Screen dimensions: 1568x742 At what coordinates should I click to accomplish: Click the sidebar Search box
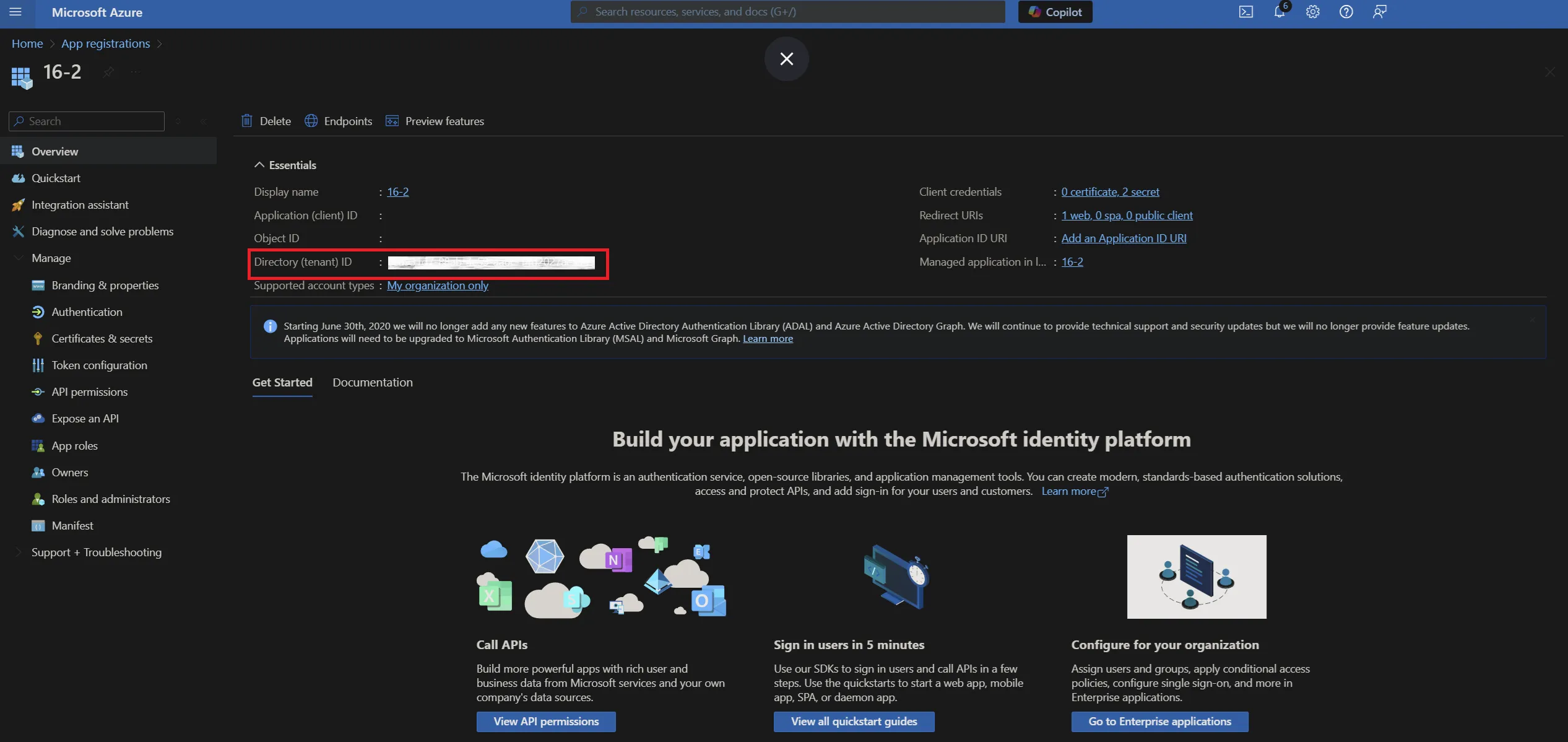87,121
